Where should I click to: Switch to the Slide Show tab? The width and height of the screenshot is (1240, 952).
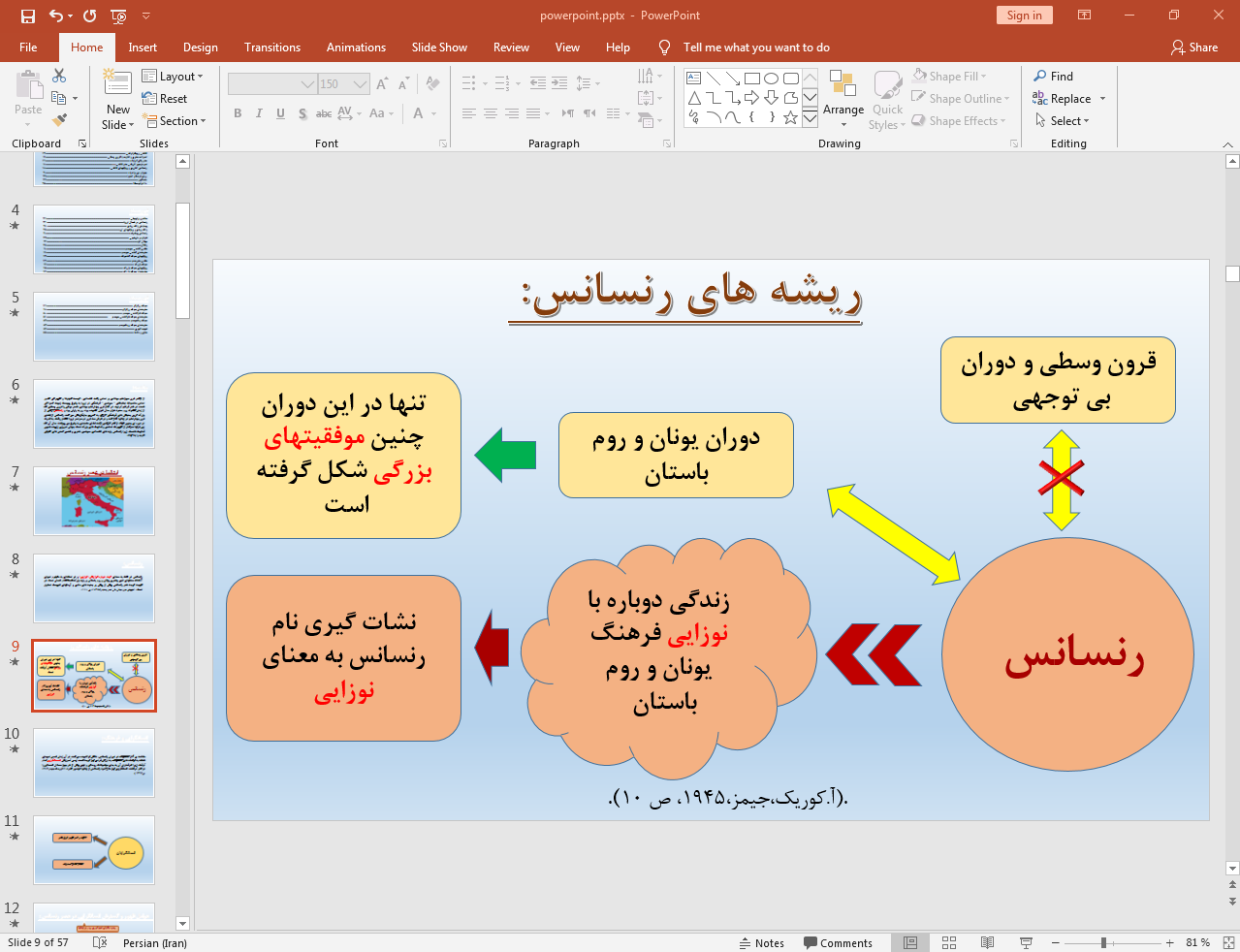click(x=438, y=48)
